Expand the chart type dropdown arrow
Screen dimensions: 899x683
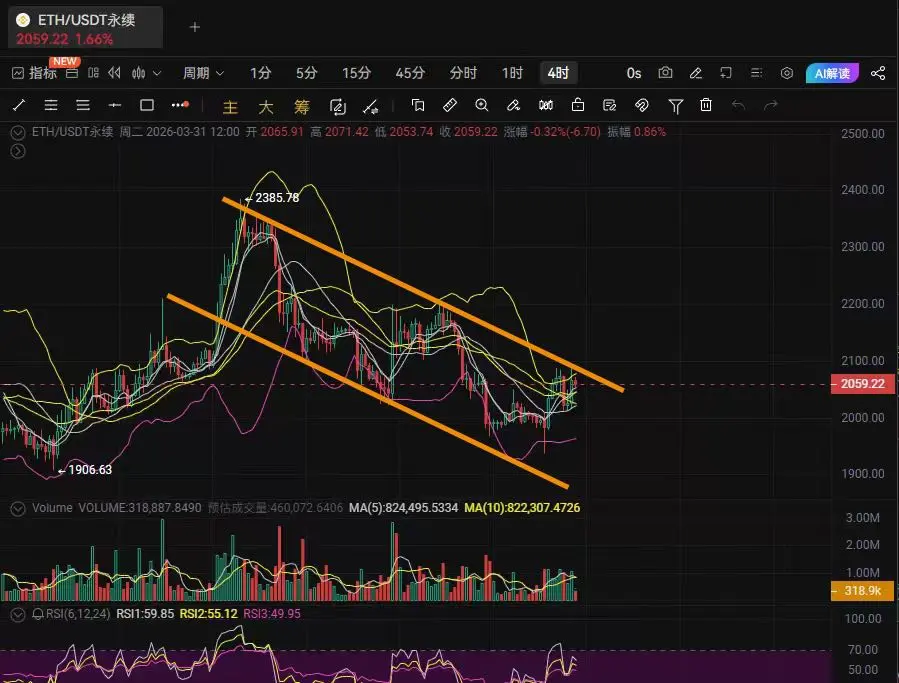pyautogui.click(x=157, y=73)
